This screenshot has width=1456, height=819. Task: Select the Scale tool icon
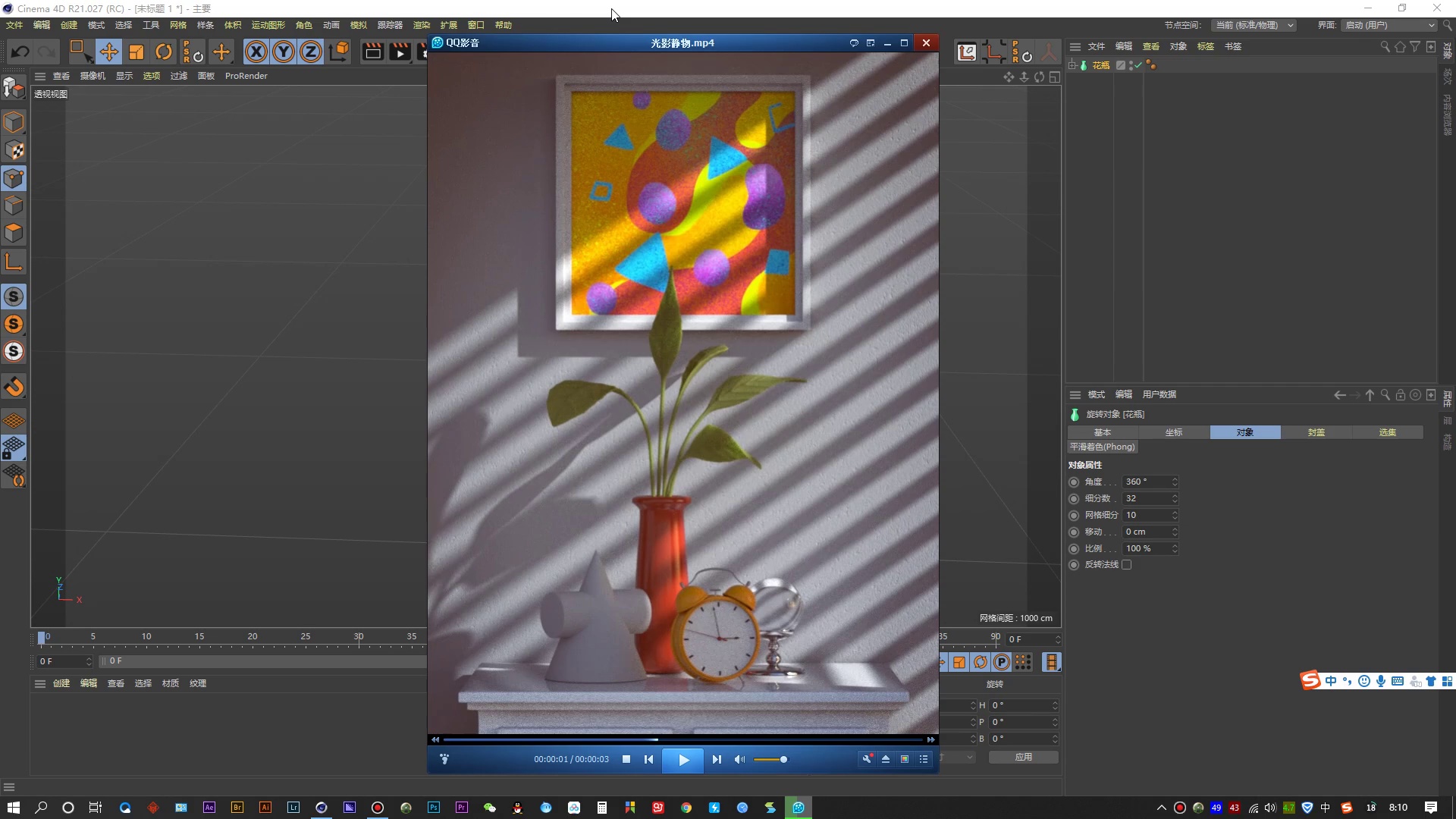coord(136,52)
